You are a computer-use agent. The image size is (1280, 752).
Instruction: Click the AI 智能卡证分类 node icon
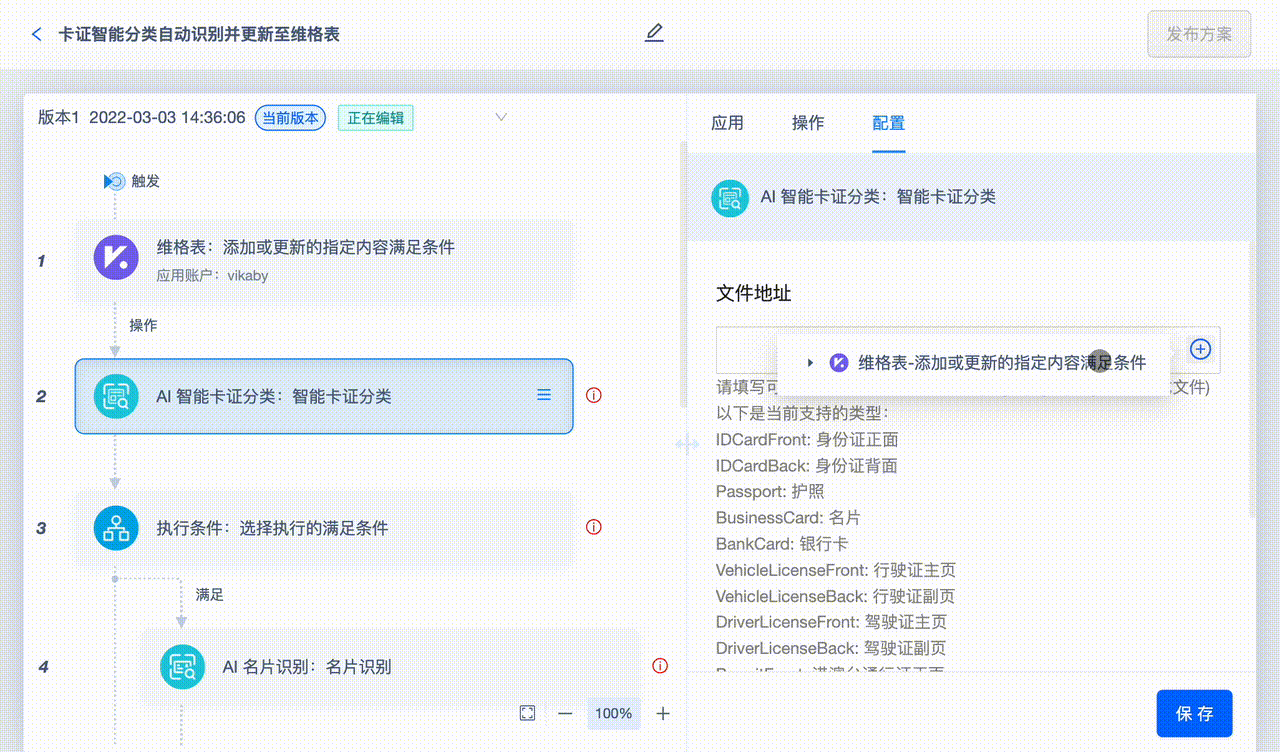click(x=116, y=396)
